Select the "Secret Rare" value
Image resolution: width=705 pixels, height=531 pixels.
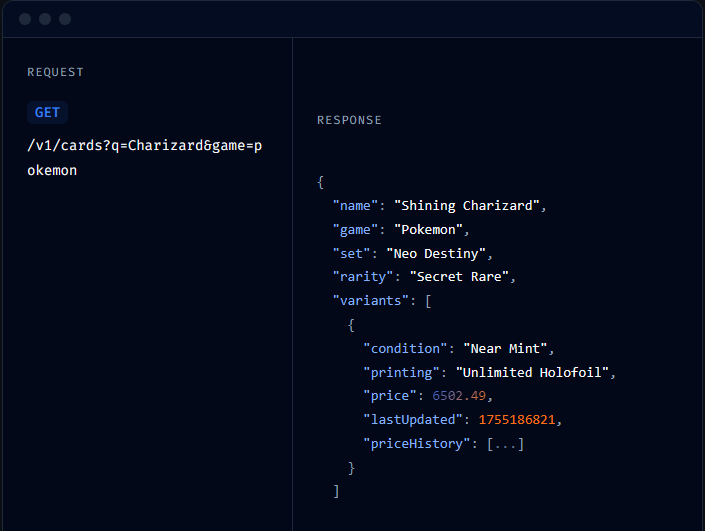click(459, 277)
